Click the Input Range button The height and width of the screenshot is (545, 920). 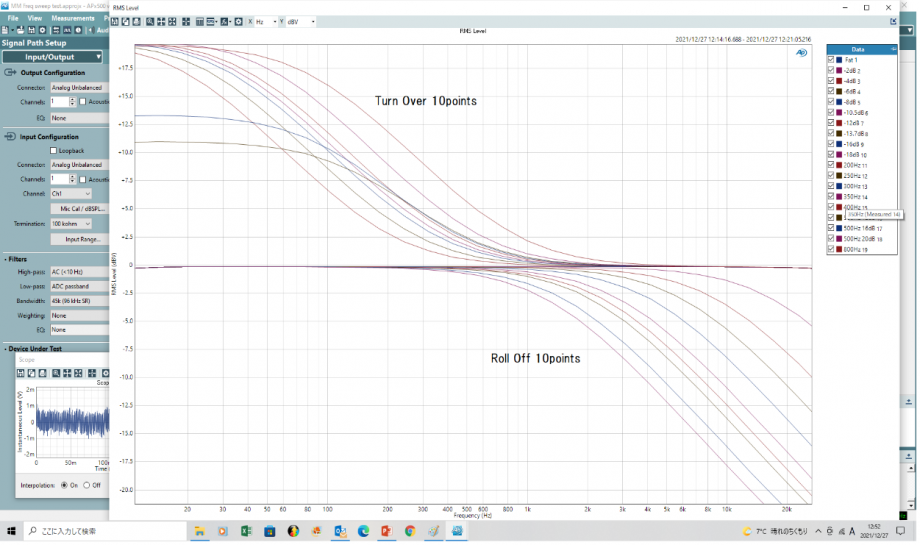point(80,239)
